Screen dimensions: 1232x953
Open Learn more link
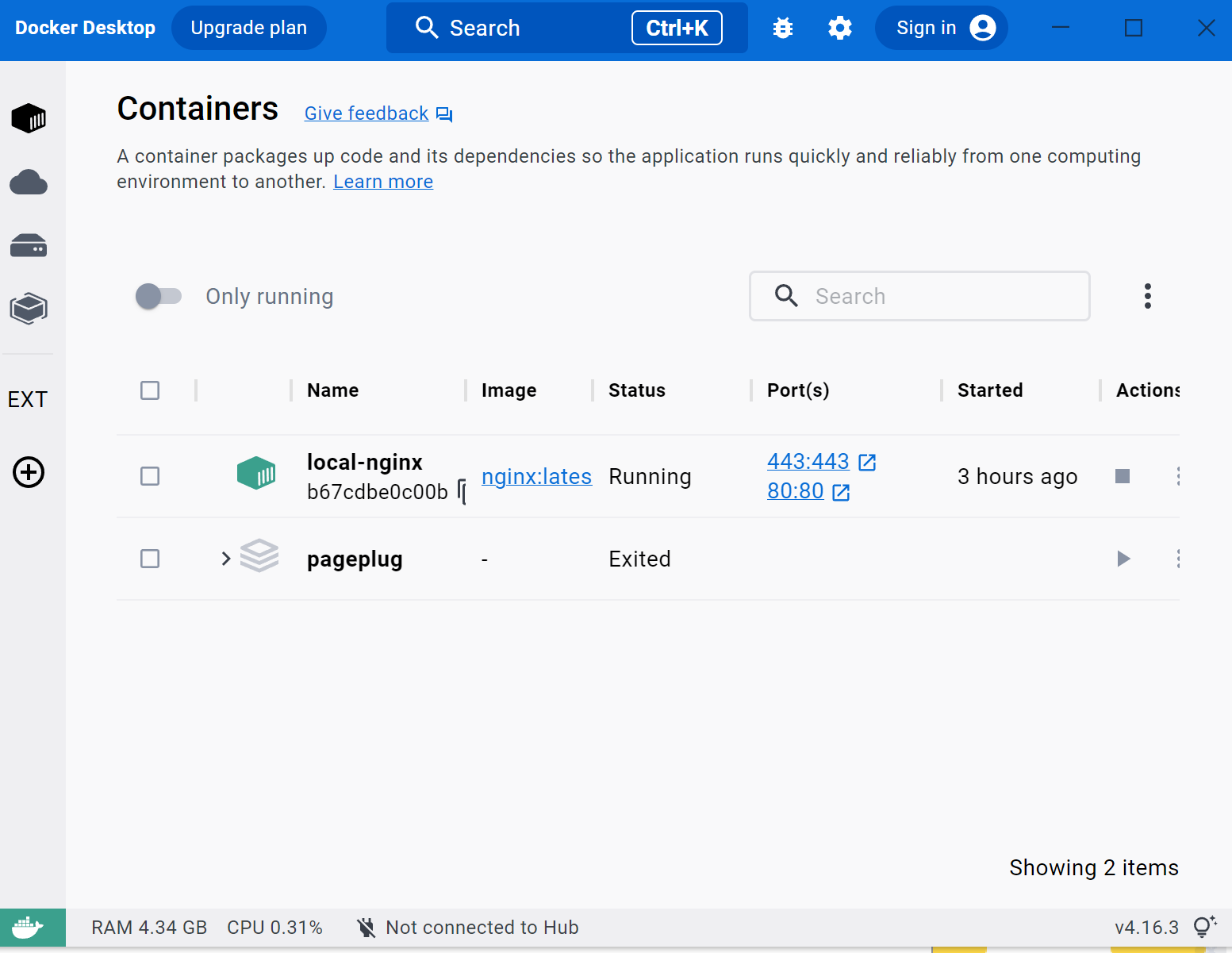click(x=383, y=182)
